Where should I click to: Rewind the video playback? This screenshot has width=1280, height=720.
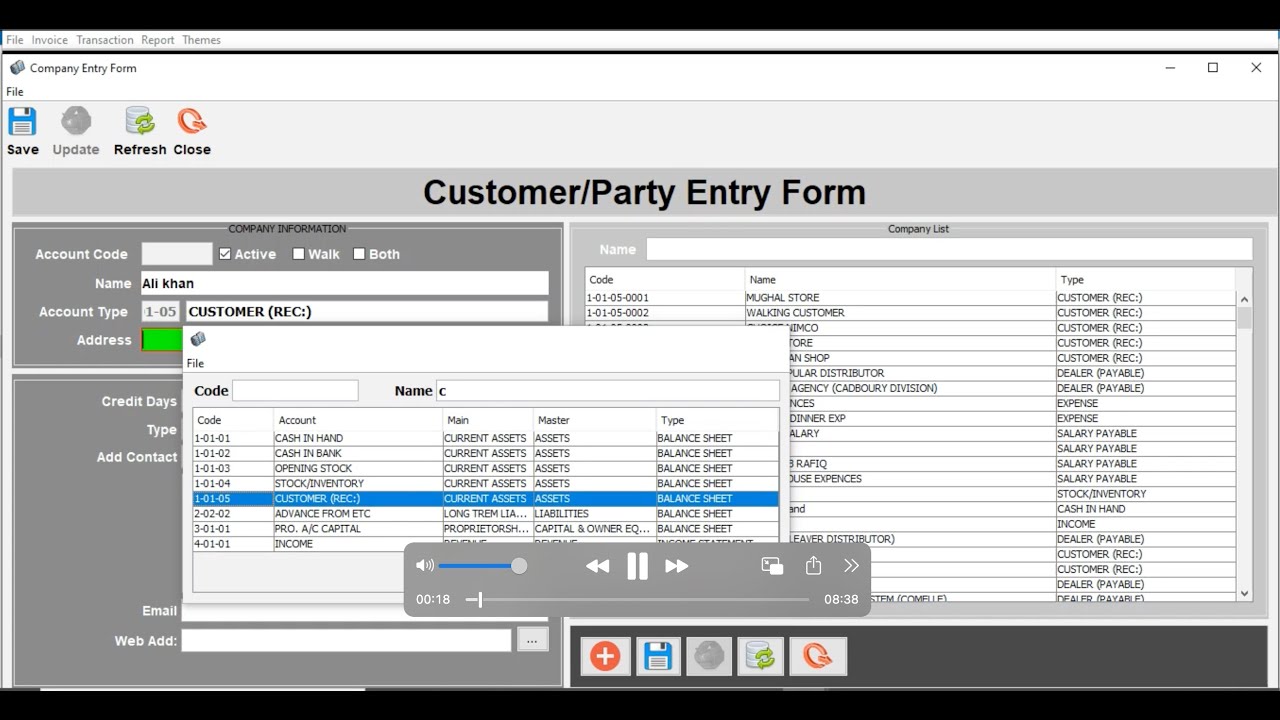pyautogui.click(x=597, y=566)
